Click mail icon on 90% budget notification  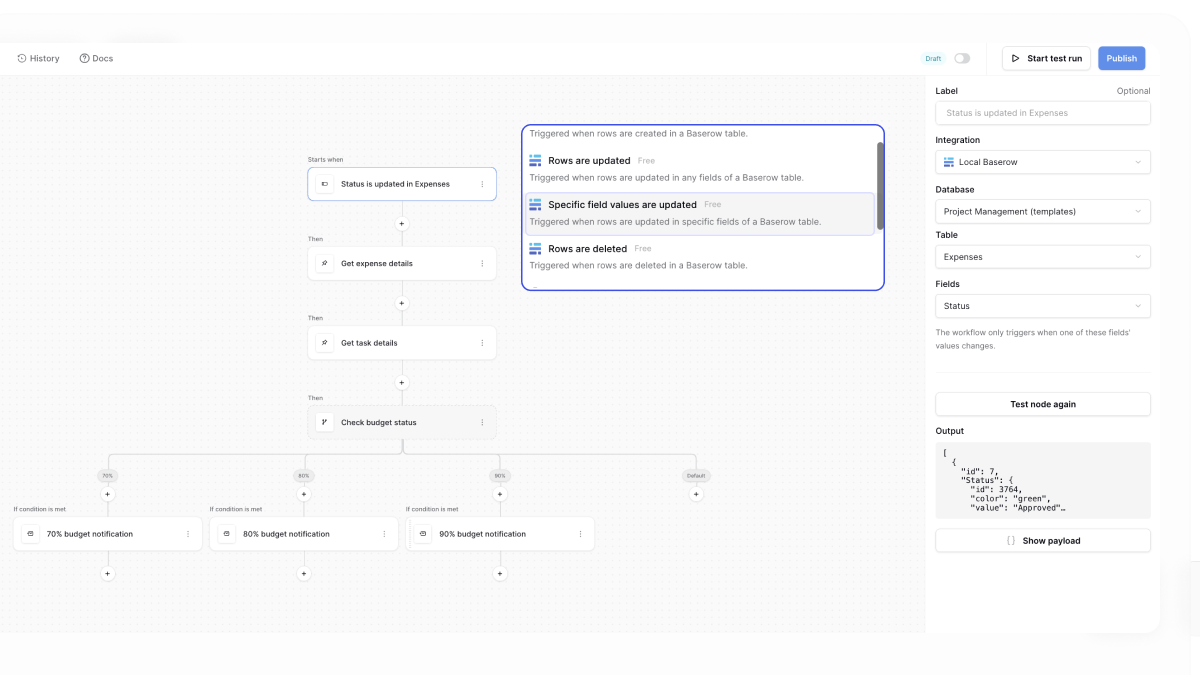(422, 534)
